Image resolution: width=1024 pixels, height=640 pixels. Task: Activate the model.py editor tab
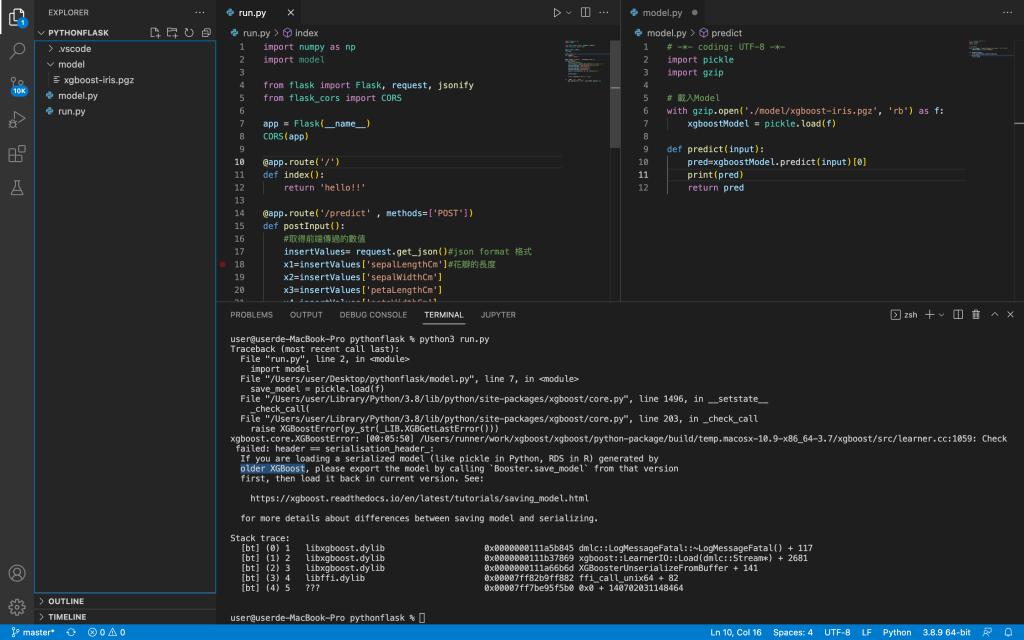pyautogui.click(x=664, y=12)
